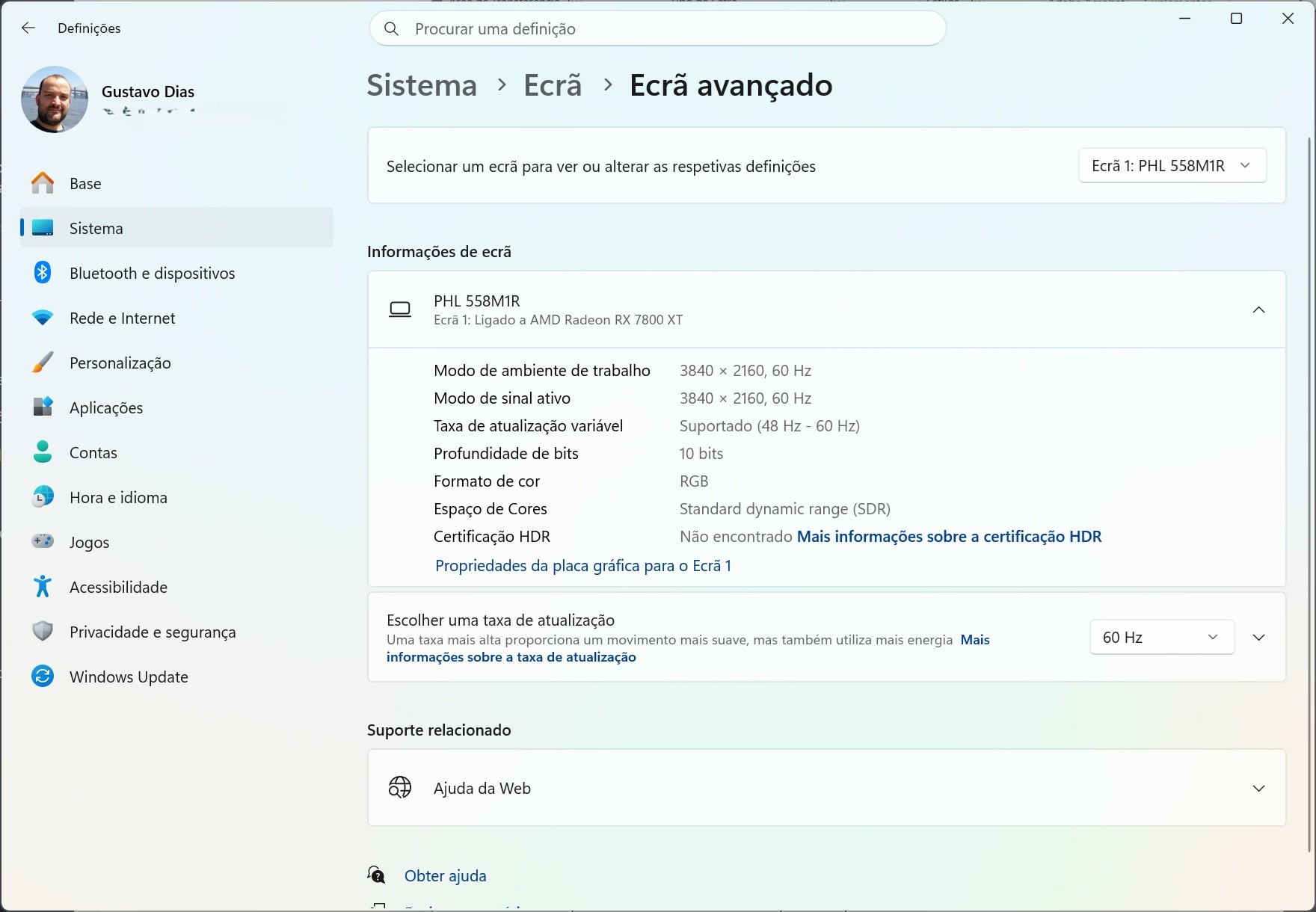Open the 60 Hz refresh rate dropdown

tap(1161, 638)
